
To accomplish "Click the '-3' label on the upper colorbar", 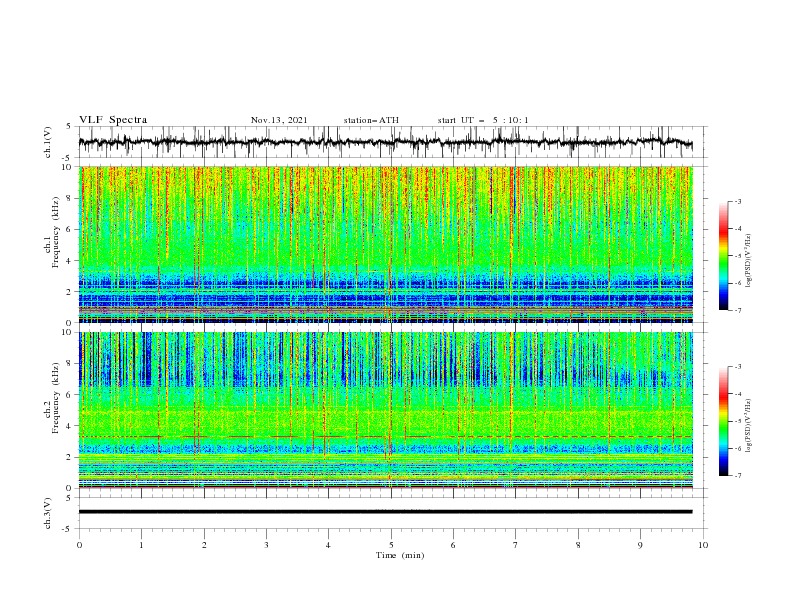I will [x=737, y=201].
